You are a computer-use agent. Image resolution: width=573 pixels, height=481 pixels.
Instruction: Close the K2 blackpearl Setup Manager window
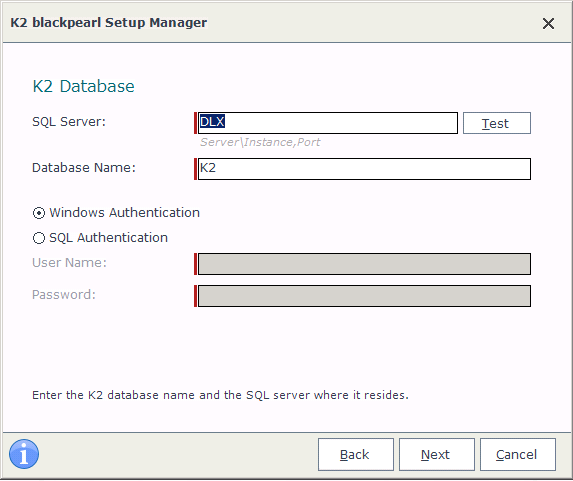click(x=548, y=24)
